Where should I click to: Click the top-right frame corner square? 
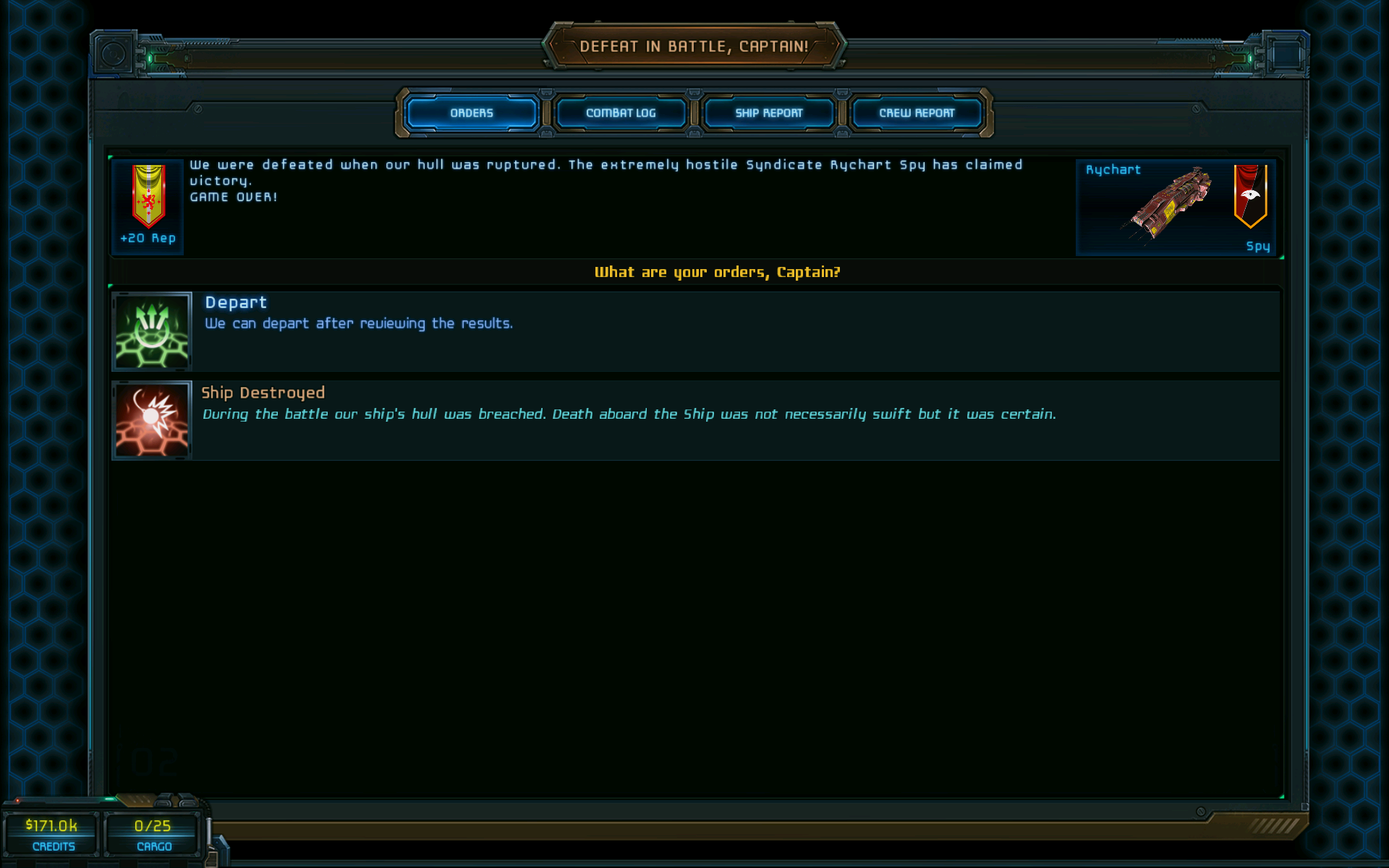coord(1286,54)
